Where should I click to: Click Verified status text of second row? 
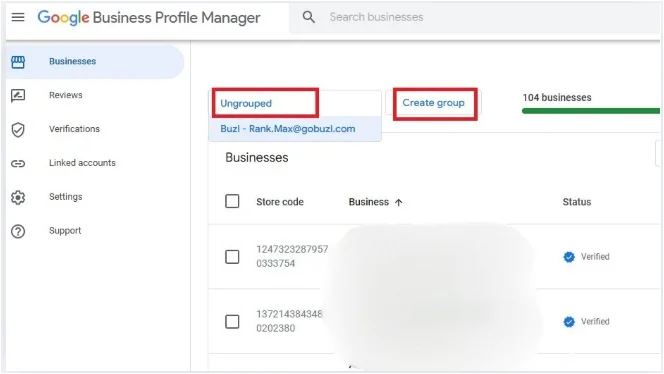[595, 321]
